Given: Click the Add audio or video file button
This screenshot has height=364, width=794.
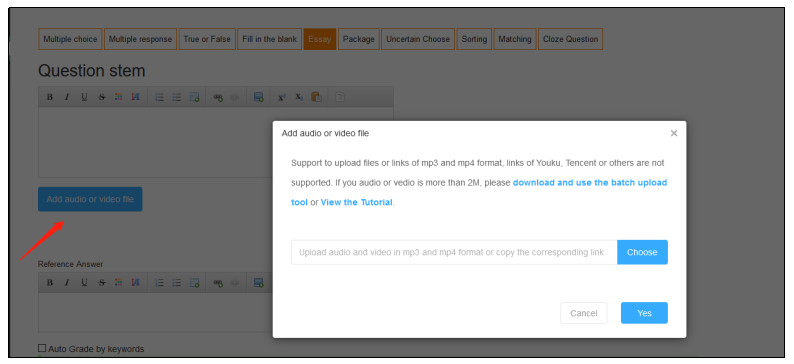Looking at the screenshot, I should click(90, 199).
